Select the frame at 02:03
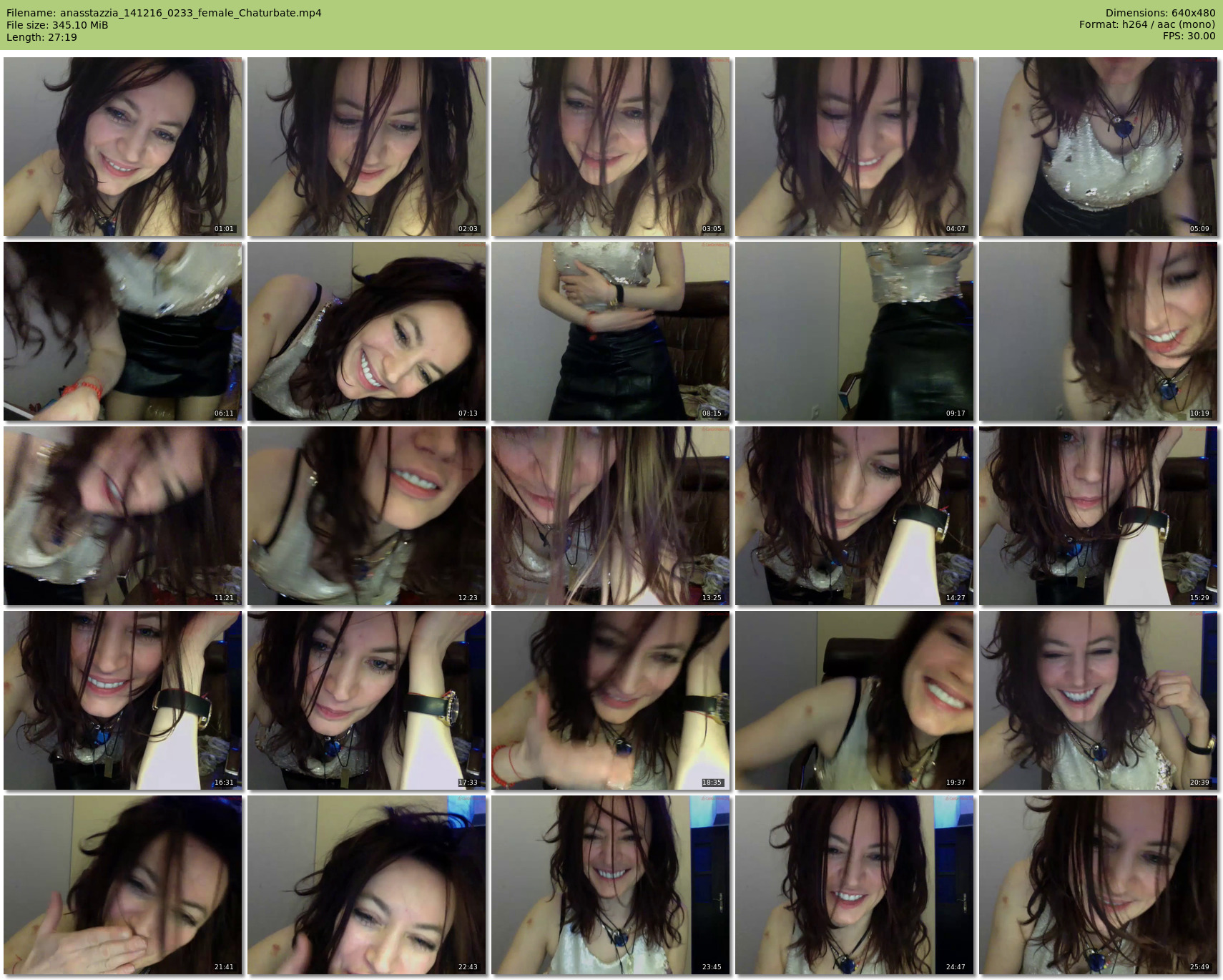Viewport: 1223px width, 980px height. click(366, 147)
